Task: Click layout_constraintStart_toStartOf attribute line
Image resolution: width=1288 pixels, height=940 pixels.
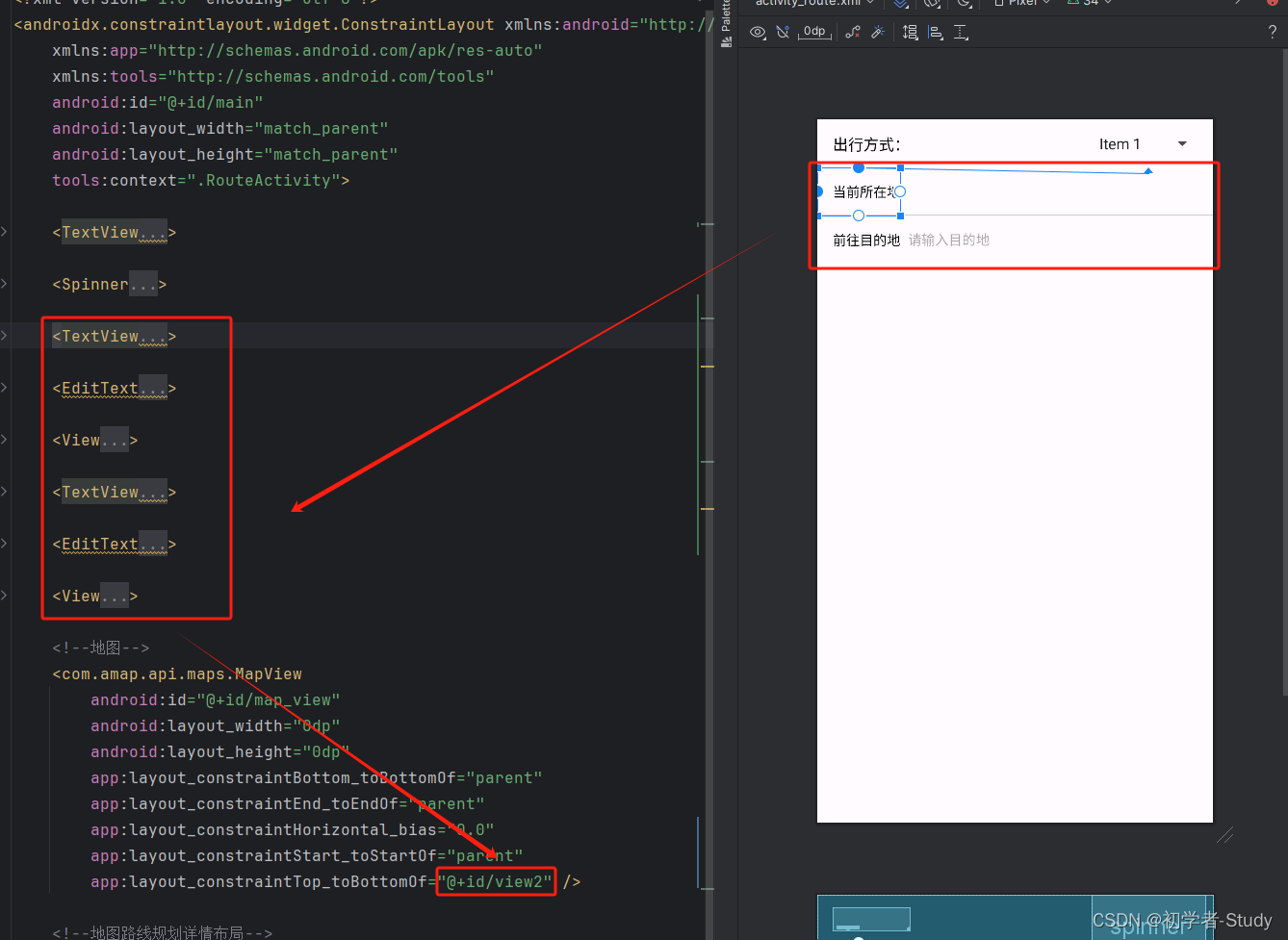Action: coord(307,855)
